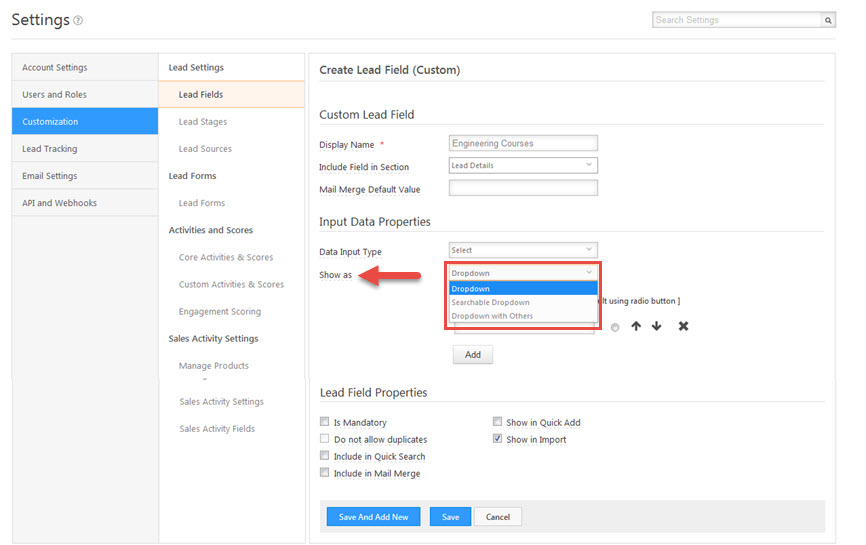Move option down with down arrow
The width and height of the screenshot is (866, 545).
tap(657, 327)
